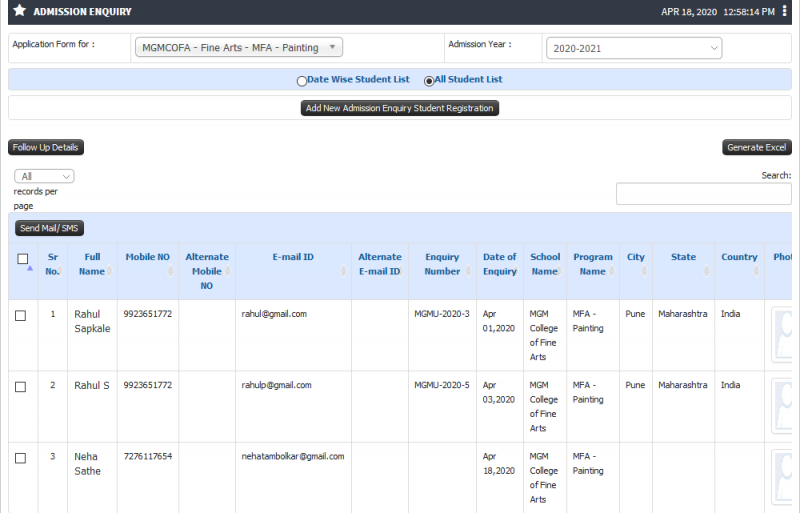Click sort icon on Alternate Mobile NO column

tap(228, 271)
